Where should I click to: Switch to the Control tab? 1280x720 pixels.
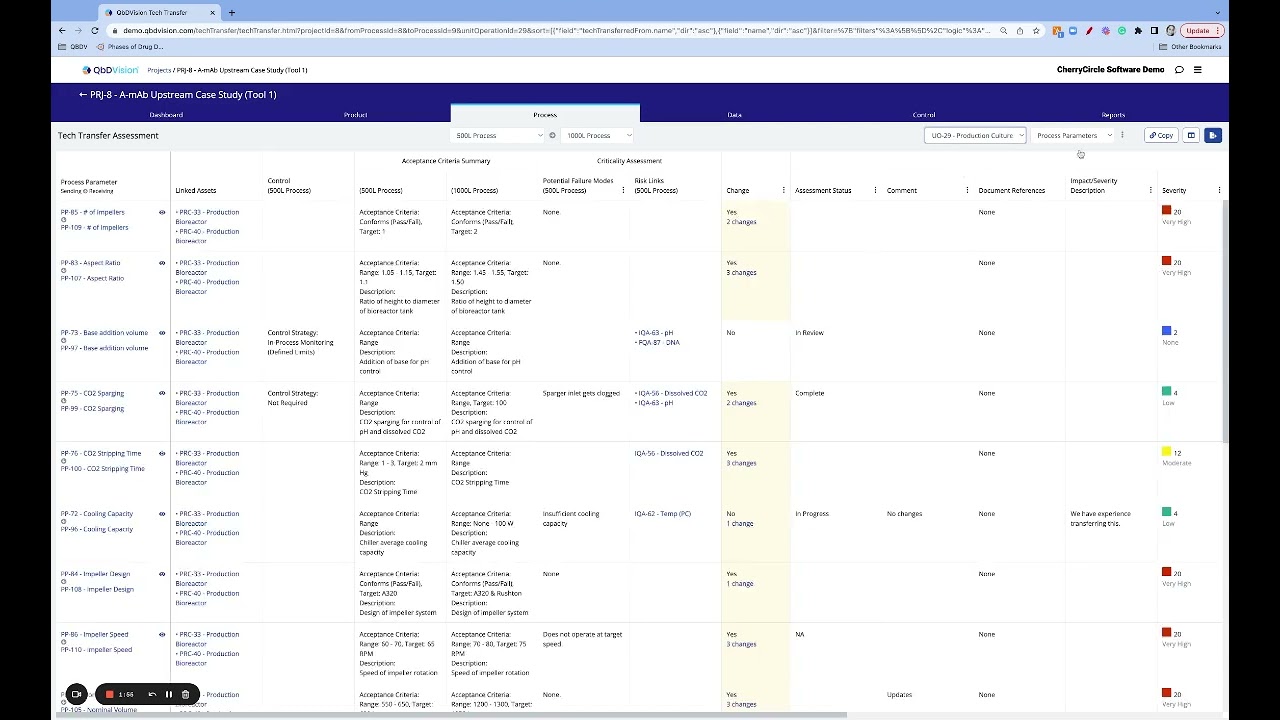[924, 115]
